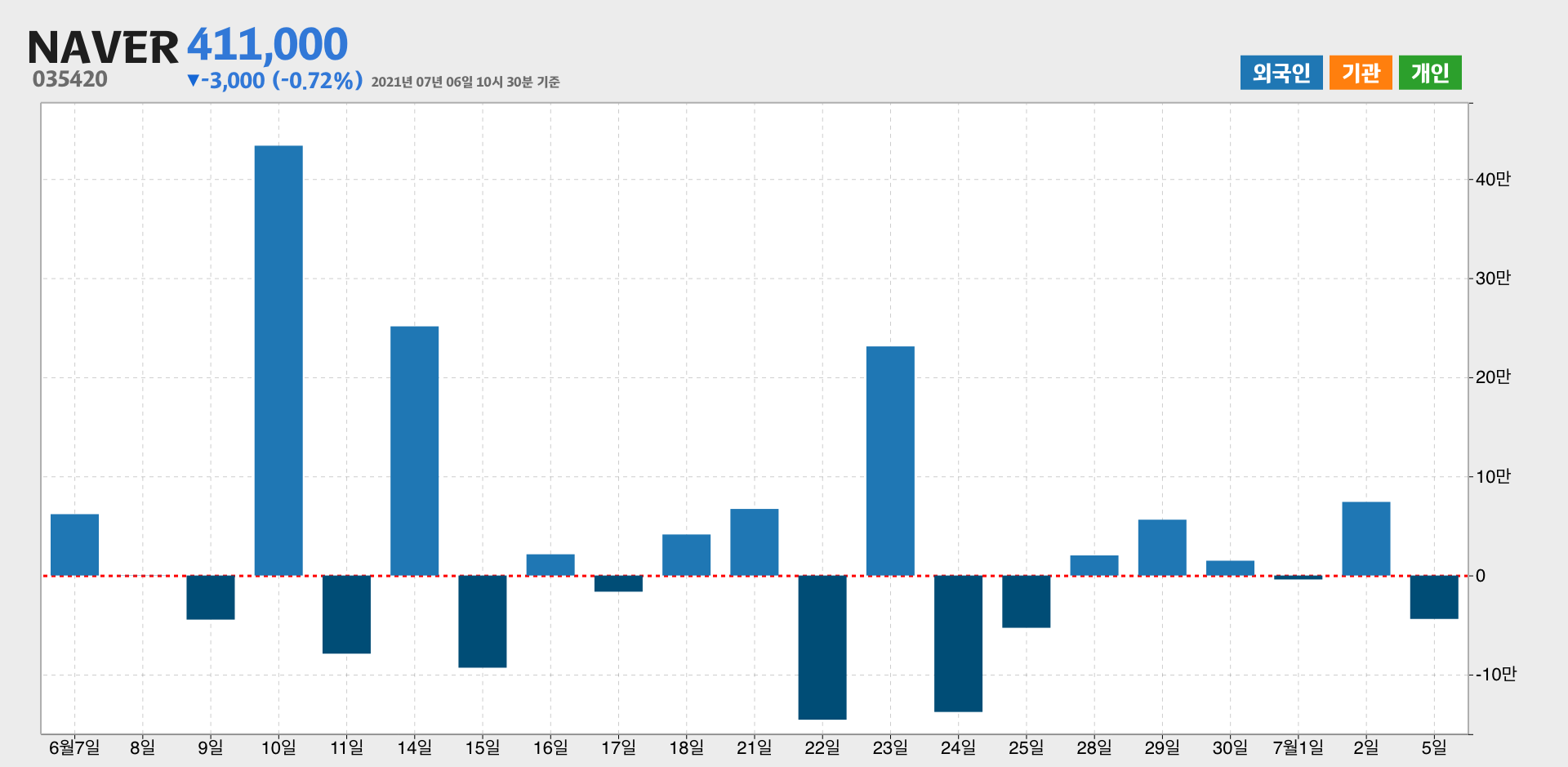Select the bar for 18일
Image resolution: width=1568 pixels, height=767 pixels.
coord(687,555)
